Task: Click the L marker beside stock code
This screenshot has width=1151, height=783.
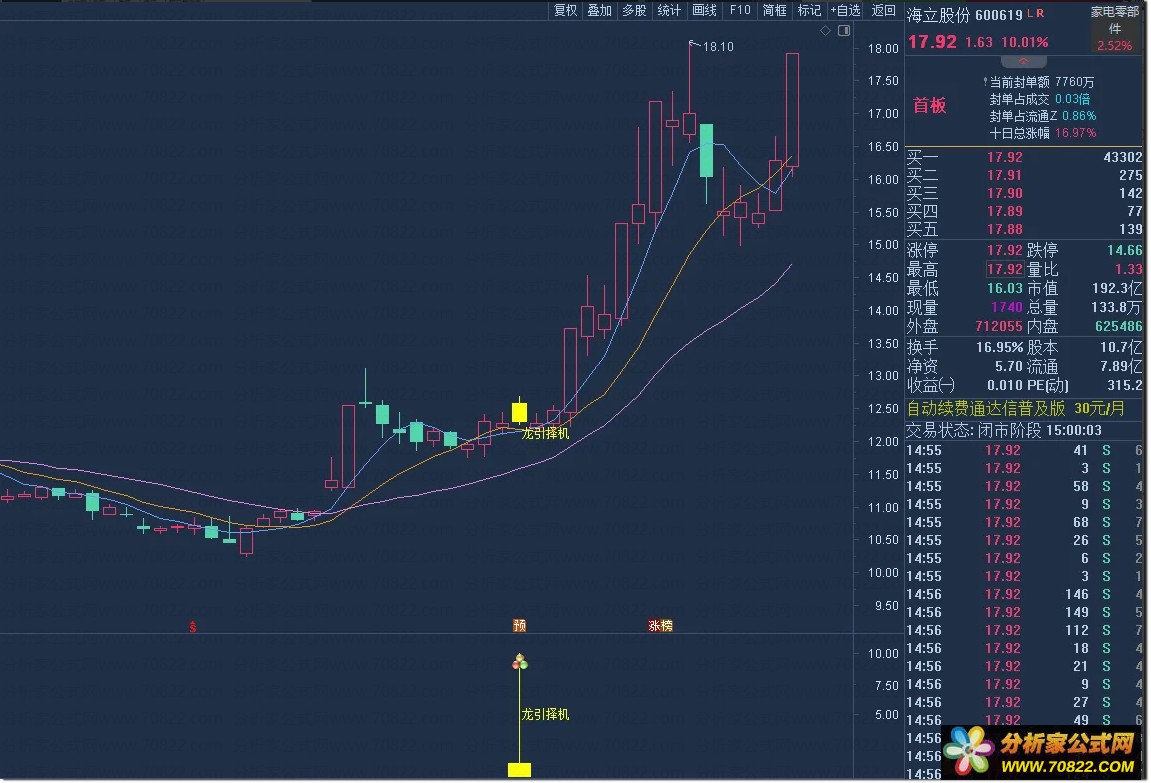Action: click(x=1031, y=13)
